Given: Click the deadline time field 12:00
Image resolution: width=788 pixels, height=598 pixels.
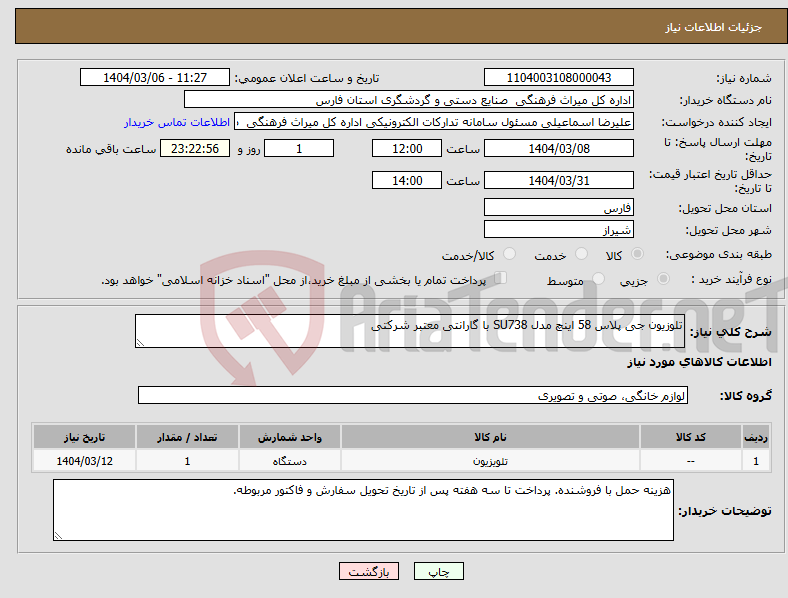Looking at the screenshot, I should coord(407,148).
